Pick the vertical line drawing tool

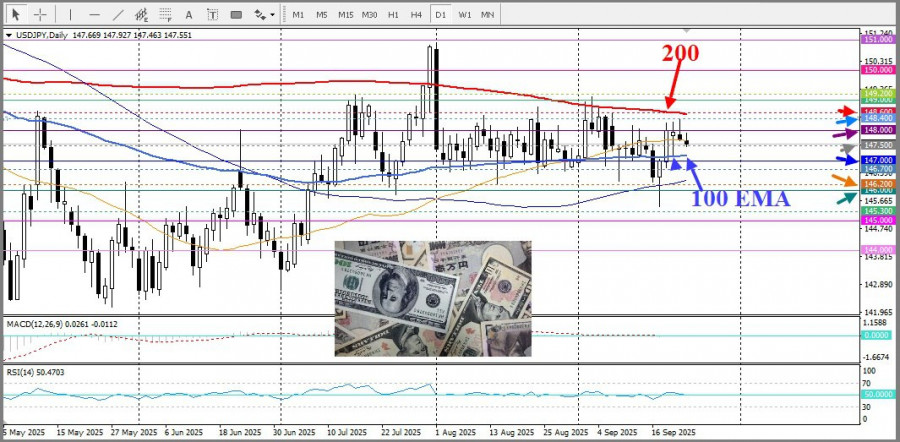pyautogui.click(x=69, y=15)
